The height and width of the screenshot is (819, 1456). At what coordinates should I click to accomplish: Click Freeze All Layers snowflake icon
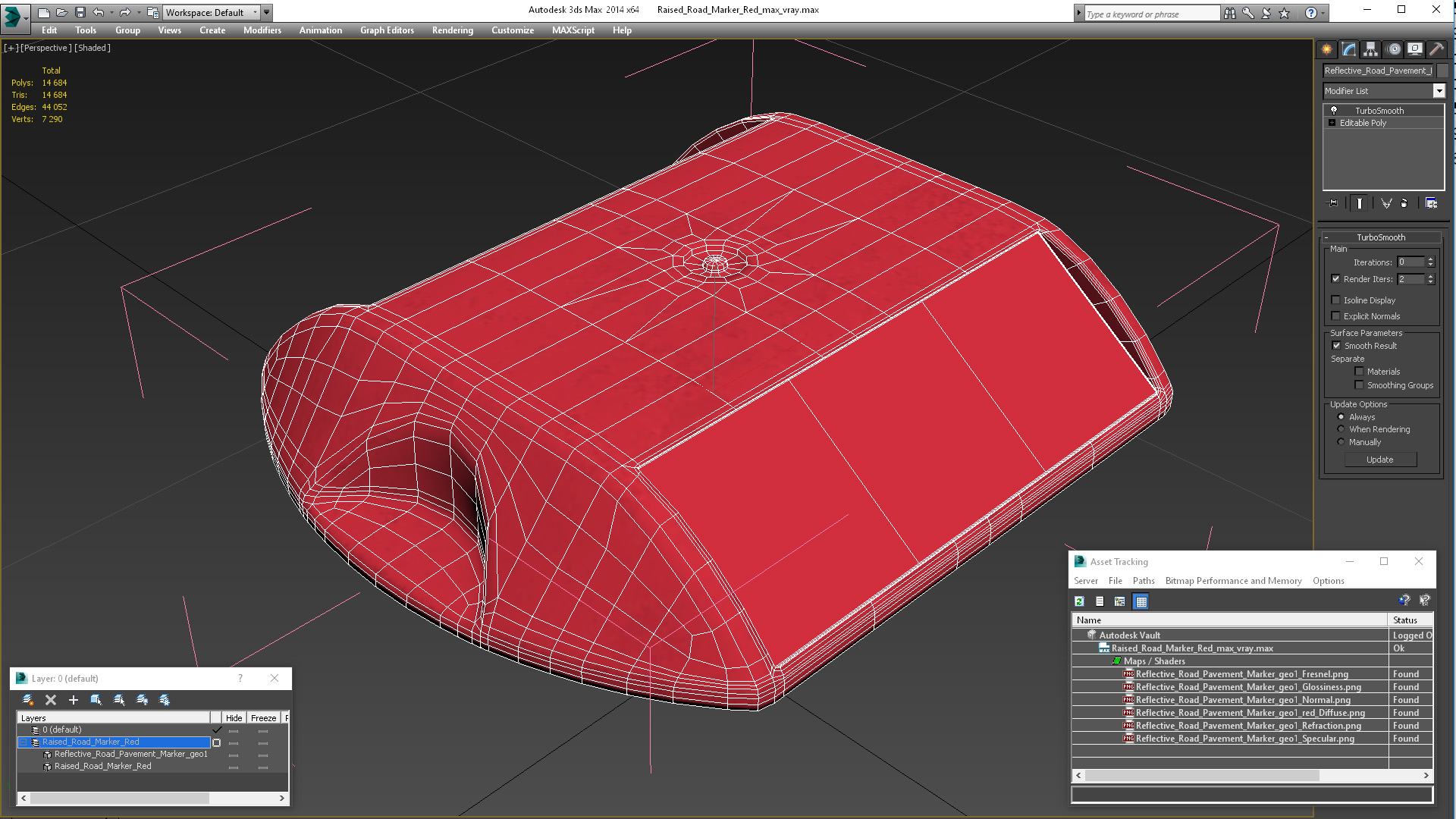(x=165, y=700)
